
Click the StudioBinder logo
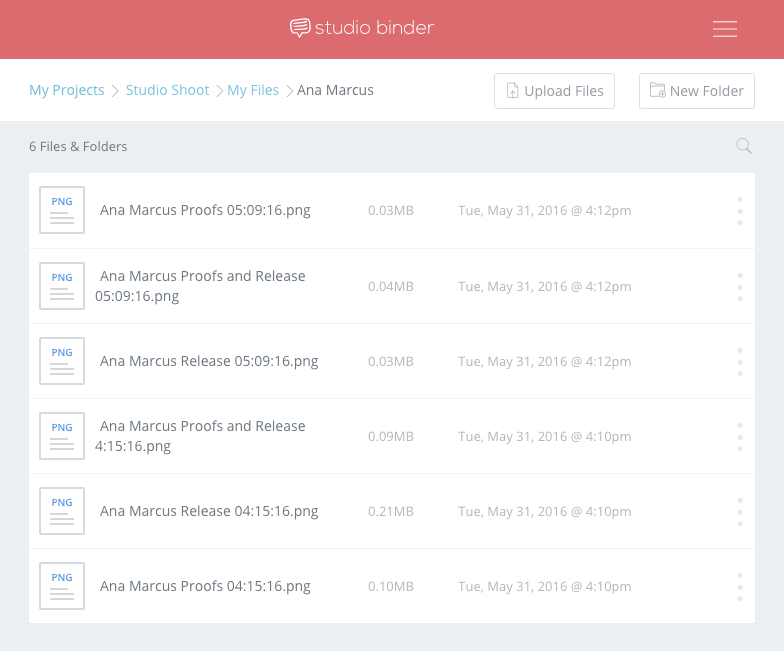[x=362, y=28]
